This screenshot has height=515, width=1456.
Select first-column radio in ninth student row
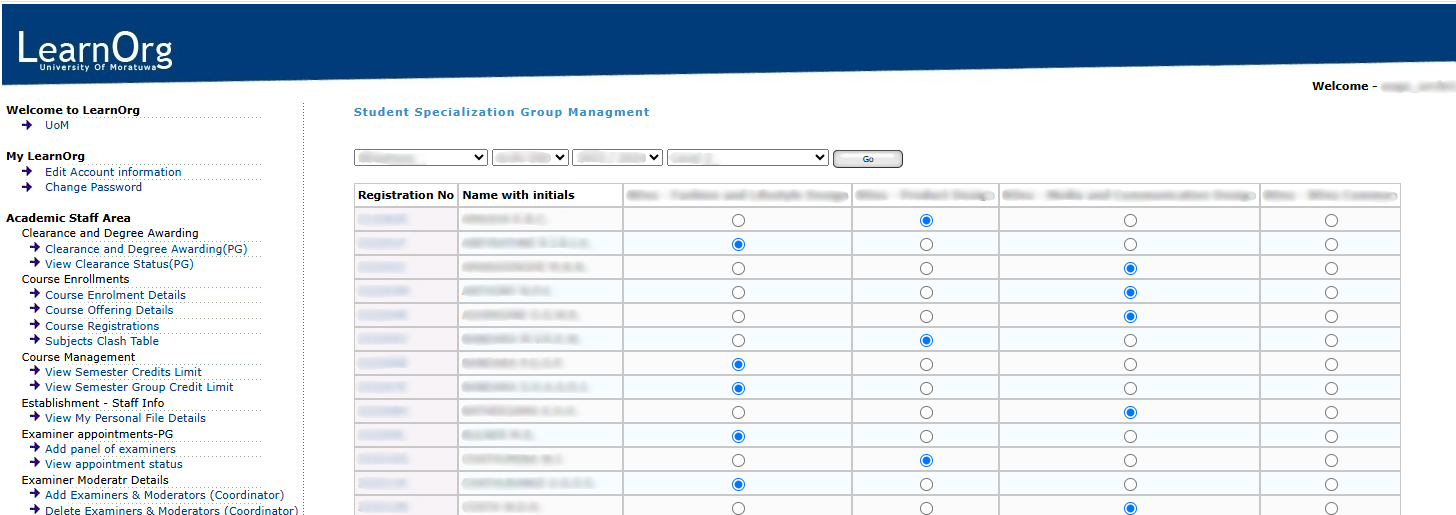pyautogui.click(x=738, y=412)
